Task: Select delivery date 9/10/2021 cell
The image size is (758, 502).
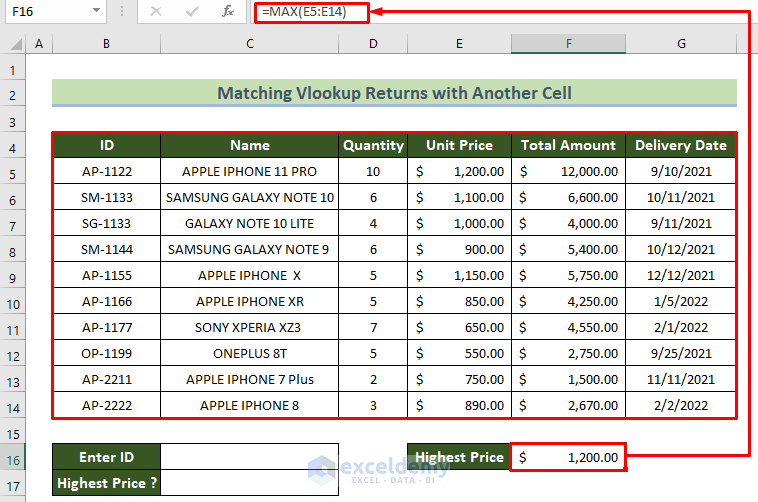Action: point(681,171)
